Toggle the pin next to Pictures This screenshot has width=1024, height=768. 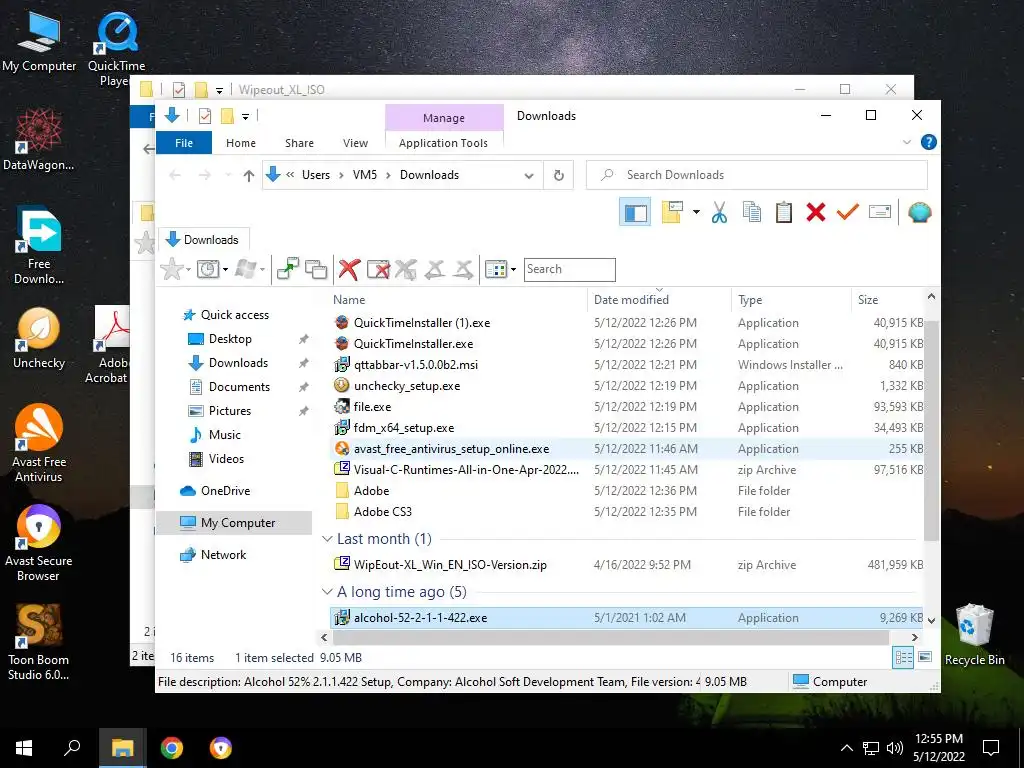[304, 411]
